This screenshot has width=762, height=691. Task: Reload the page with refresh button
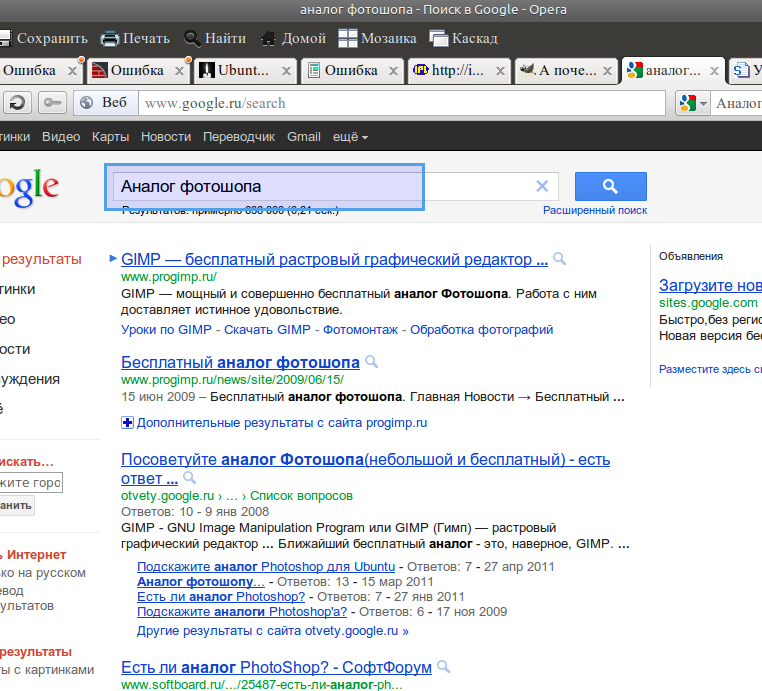tap(17, 103)
